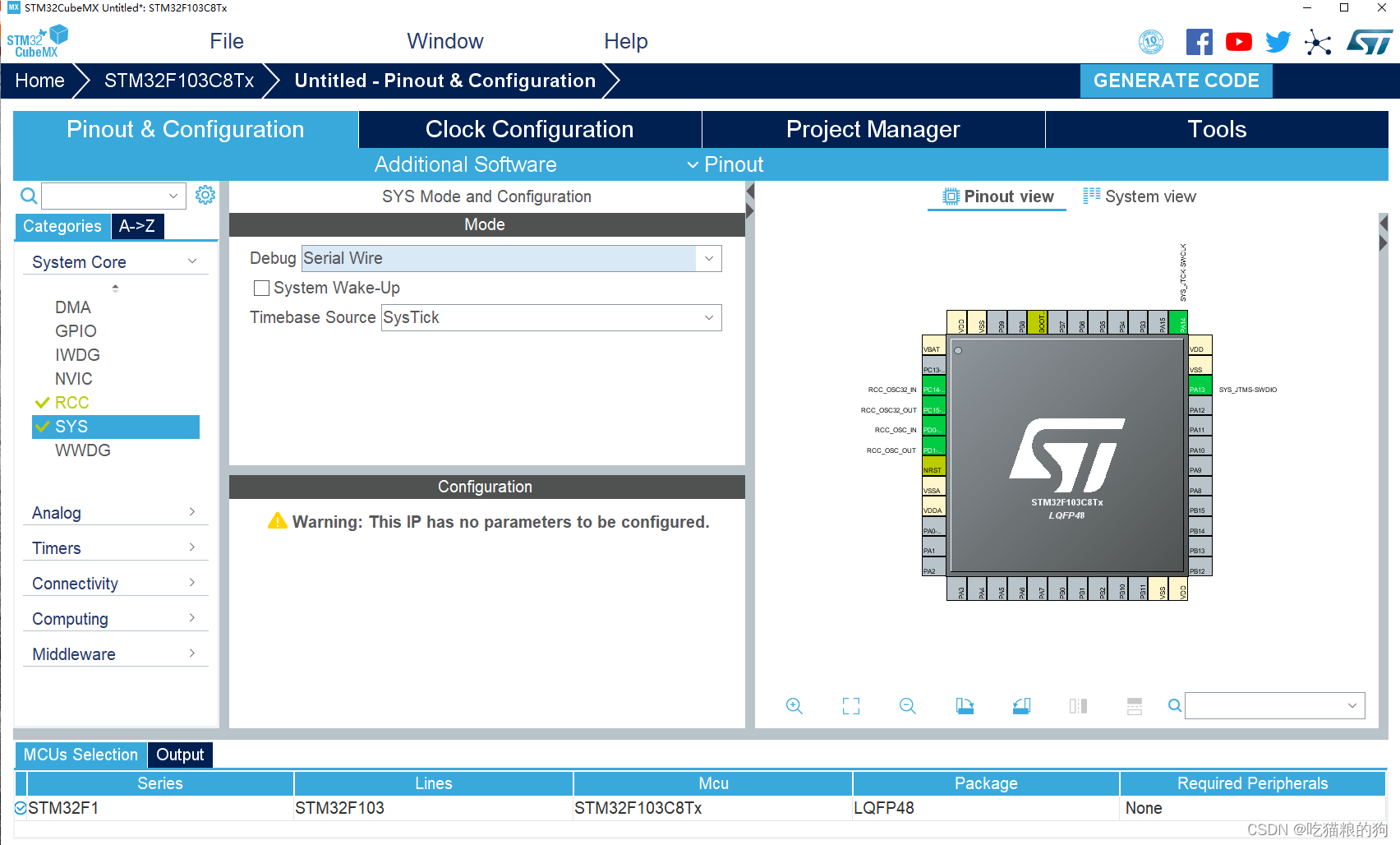The height and width of the screenshot is (845, 1400).
Task: Fit the chip to the view area
Action: (851, 706)
